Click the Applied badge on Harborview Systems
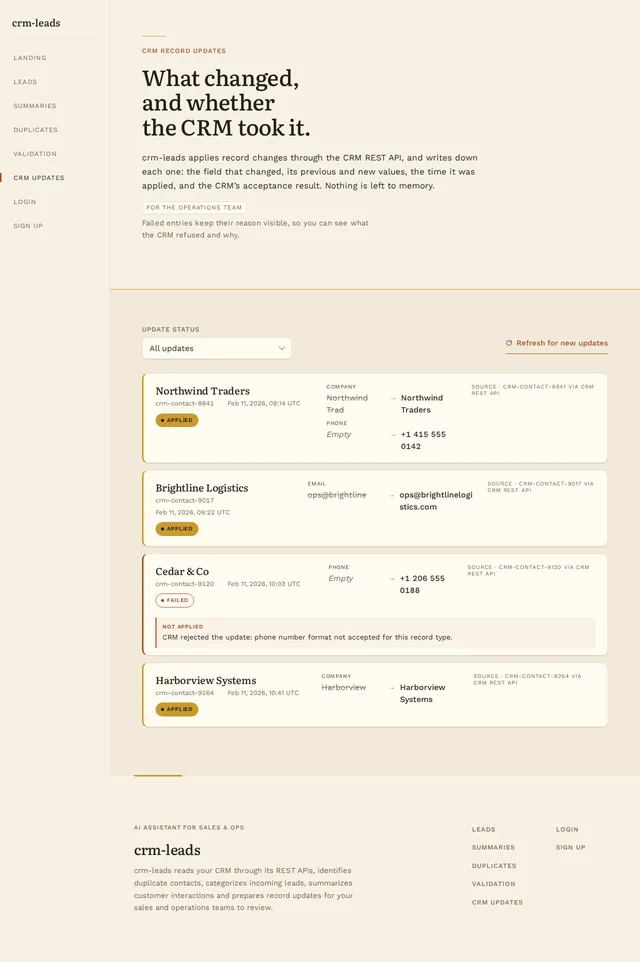Screen dimensions: 640x962 pos(177,709)
